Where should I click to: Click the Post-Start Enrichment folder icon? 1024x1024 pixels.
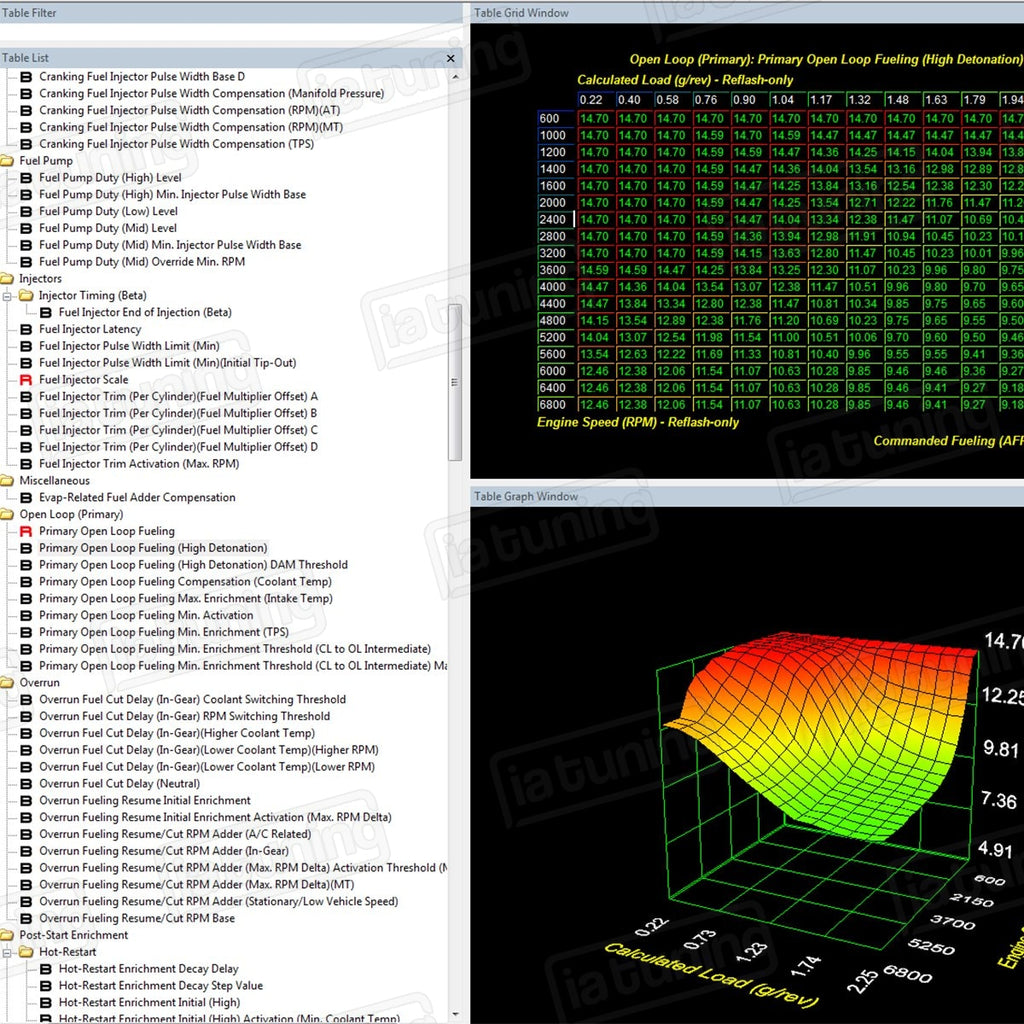coord(8,936)
